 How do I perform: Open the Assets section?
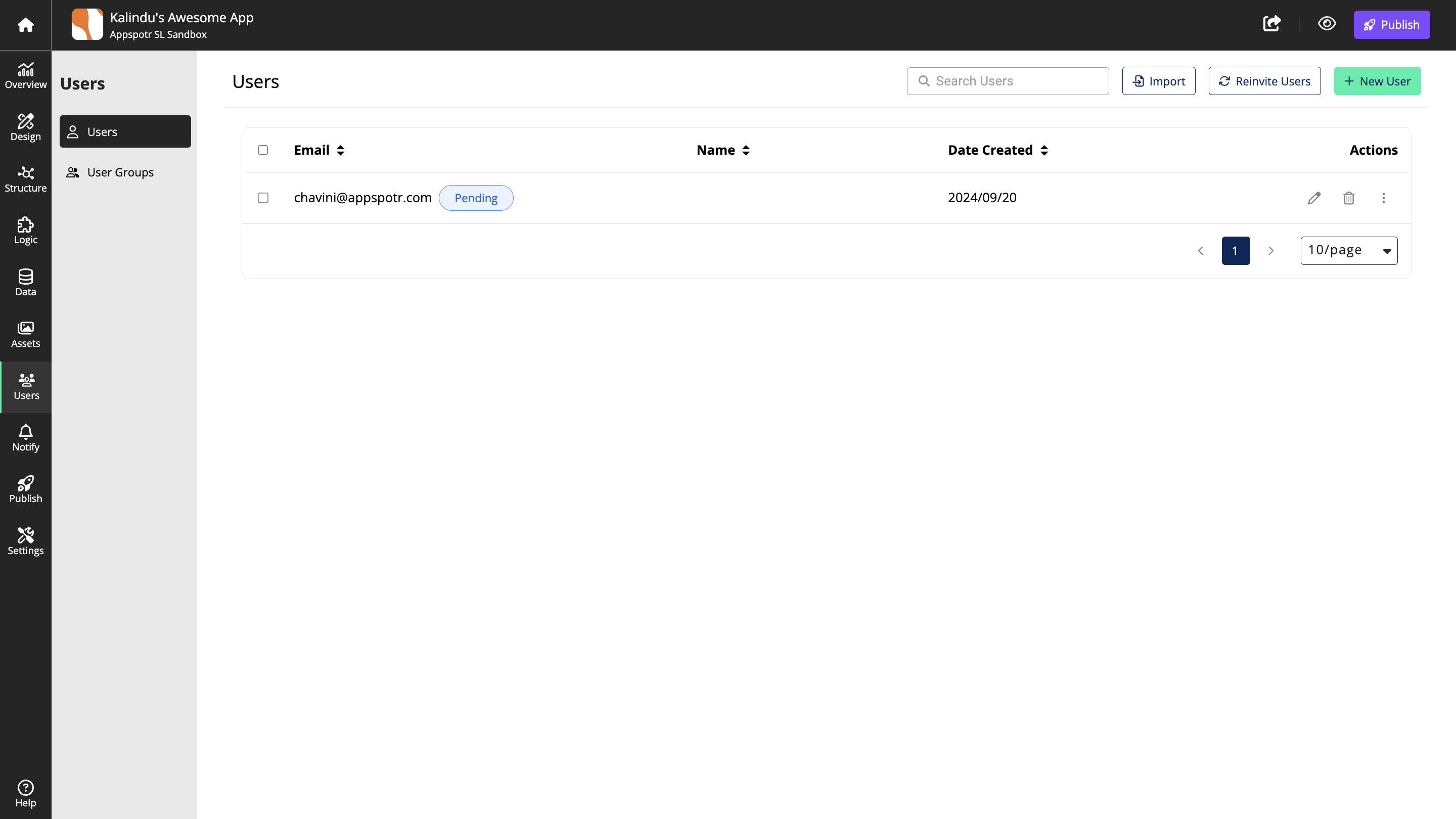[x=25, y=335]
